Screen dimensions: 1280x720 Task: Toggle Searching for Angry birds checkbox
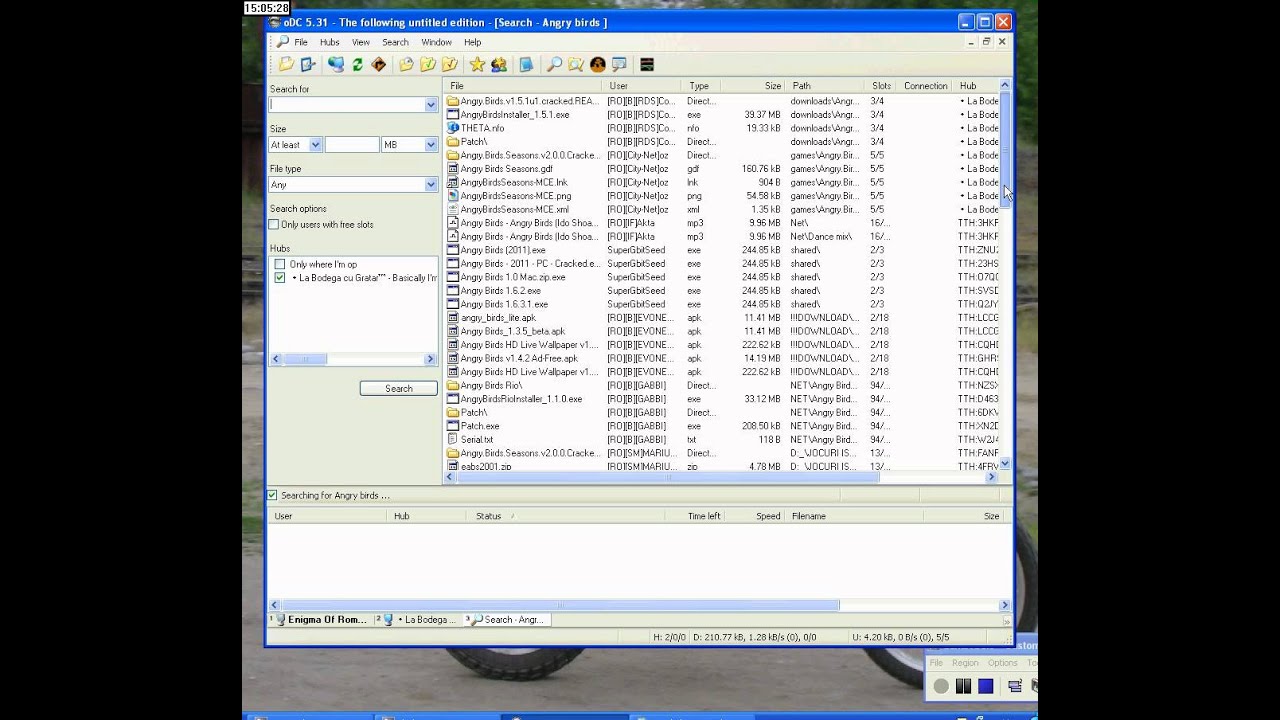[272, 495]
